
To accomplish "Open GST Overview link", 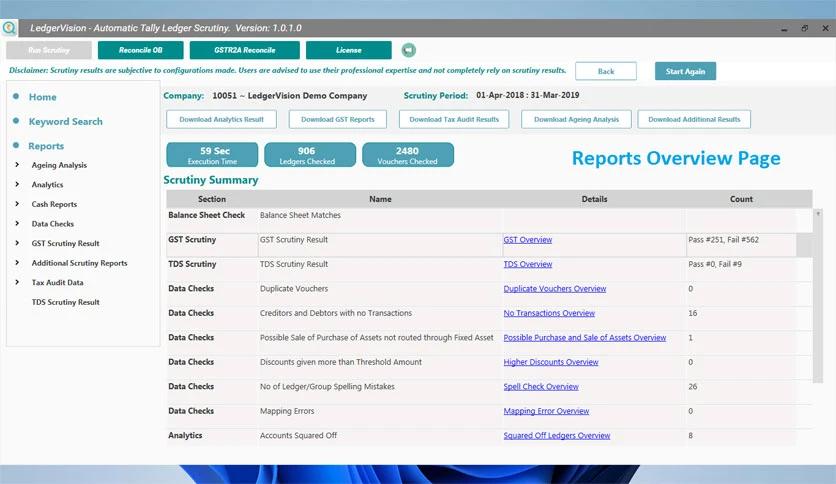I will pyautogui.click(x=528, y=240).
